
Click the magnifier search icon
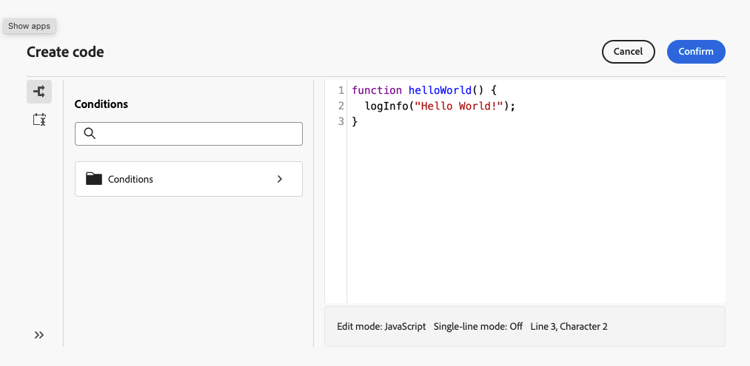click(x=89, y=133)
